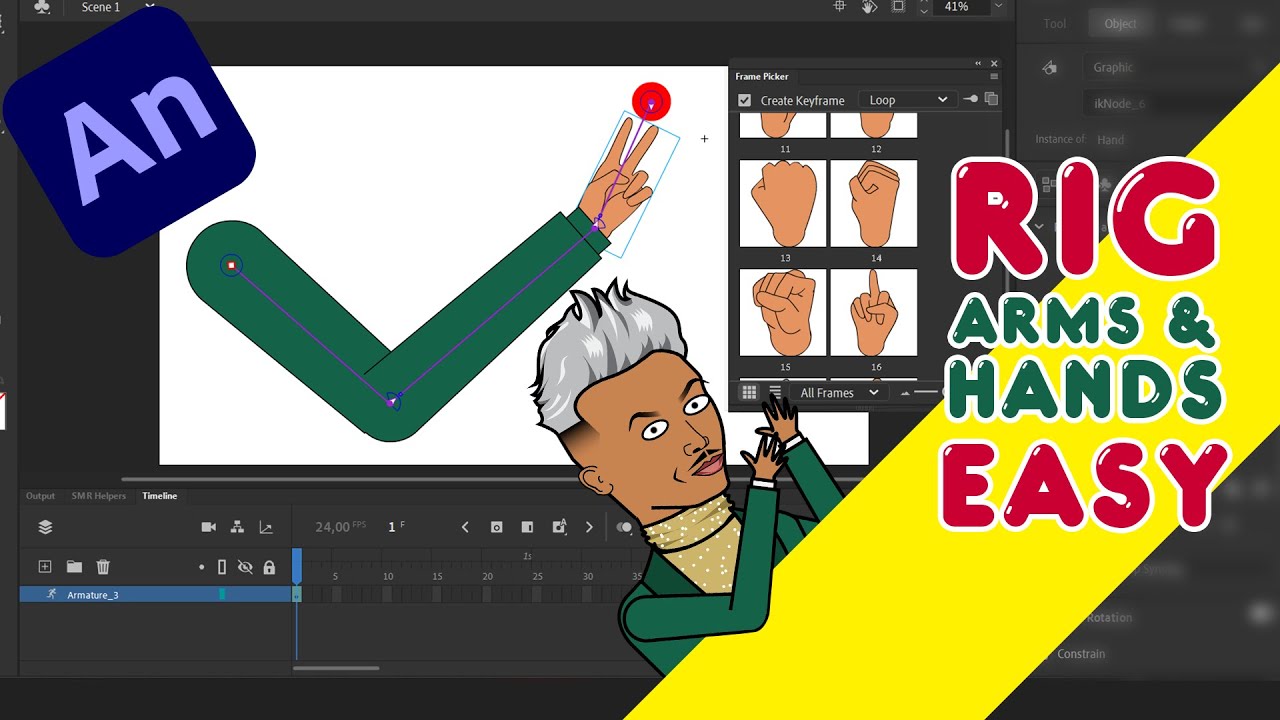
Task: Click the Scene 1 label
Action: tap(100, 7)
